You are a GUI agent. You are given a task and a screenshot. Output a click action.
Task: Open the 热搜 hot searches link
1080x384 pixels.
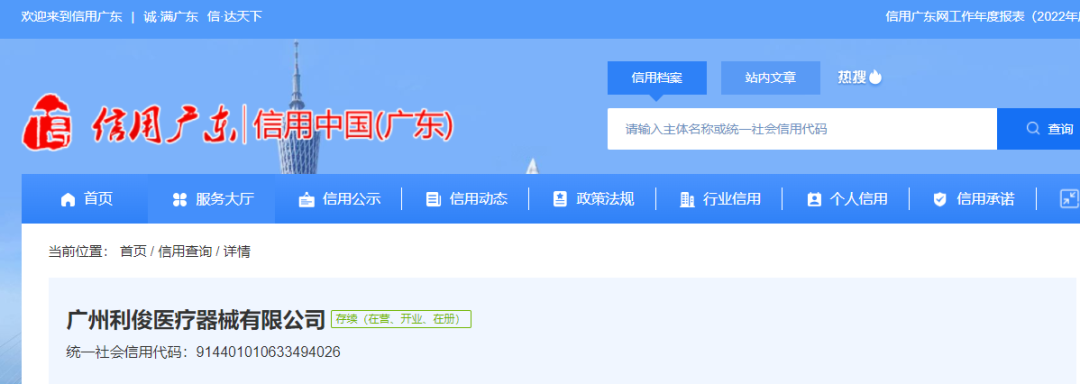click(x=852, y=77)
